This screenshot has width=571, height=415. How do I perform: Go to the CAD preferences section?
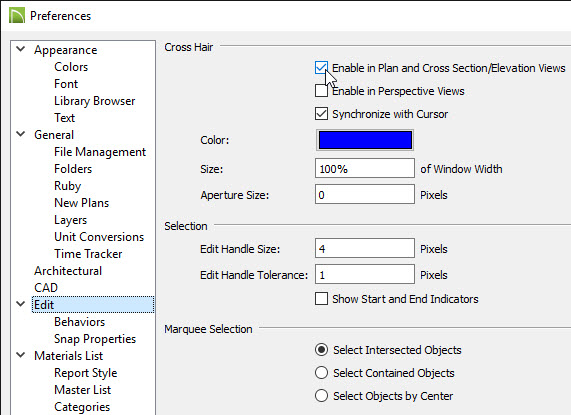click(x=46, y=288)
